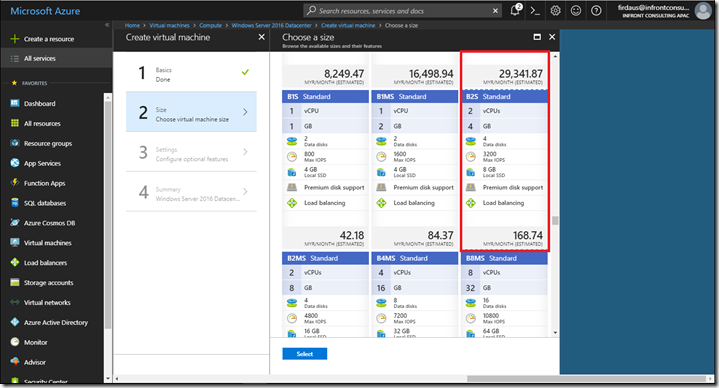Open the notifications bell icon
Image resolution: width=719 pixels, height=388 pixels.
[515, 10]
